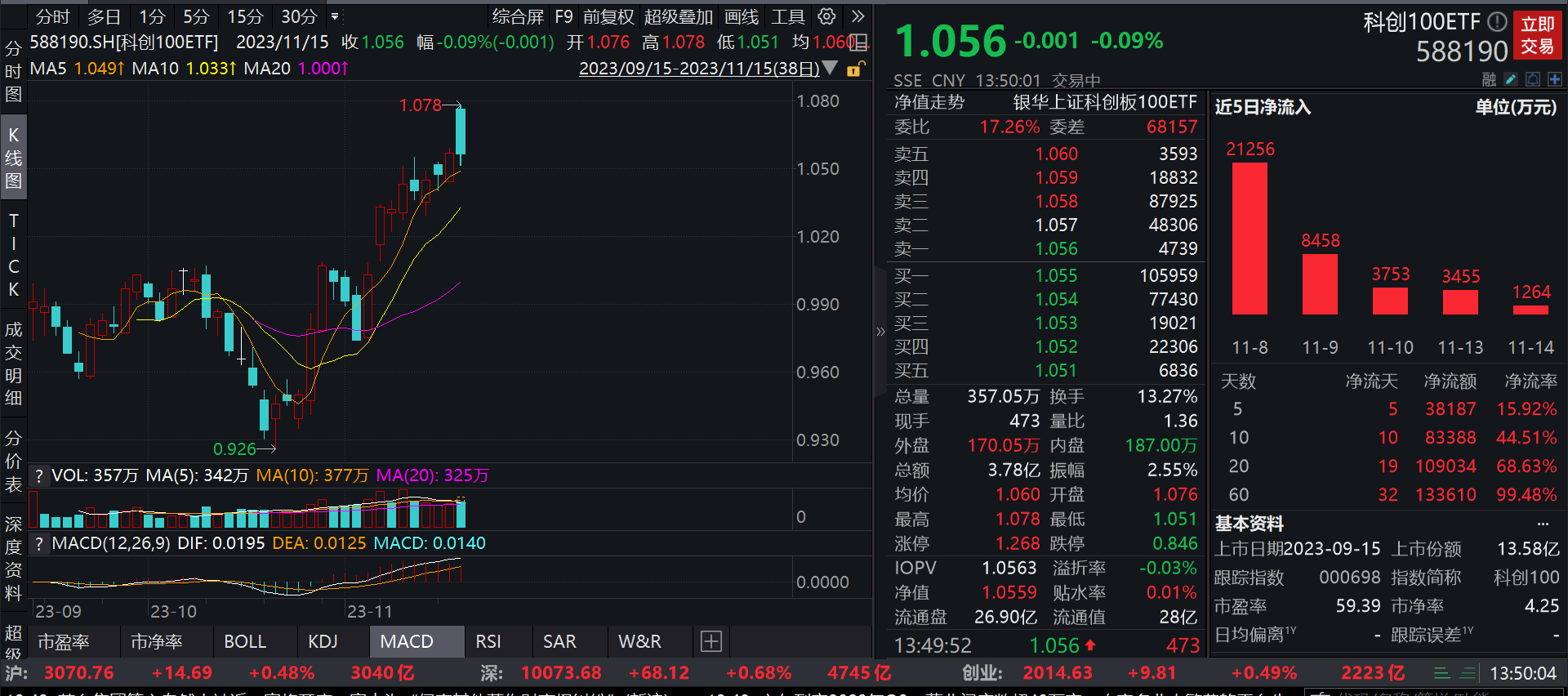Open 工具 menu
Viewport: 1568px width, 696px height.
click(x=788, y=16)
